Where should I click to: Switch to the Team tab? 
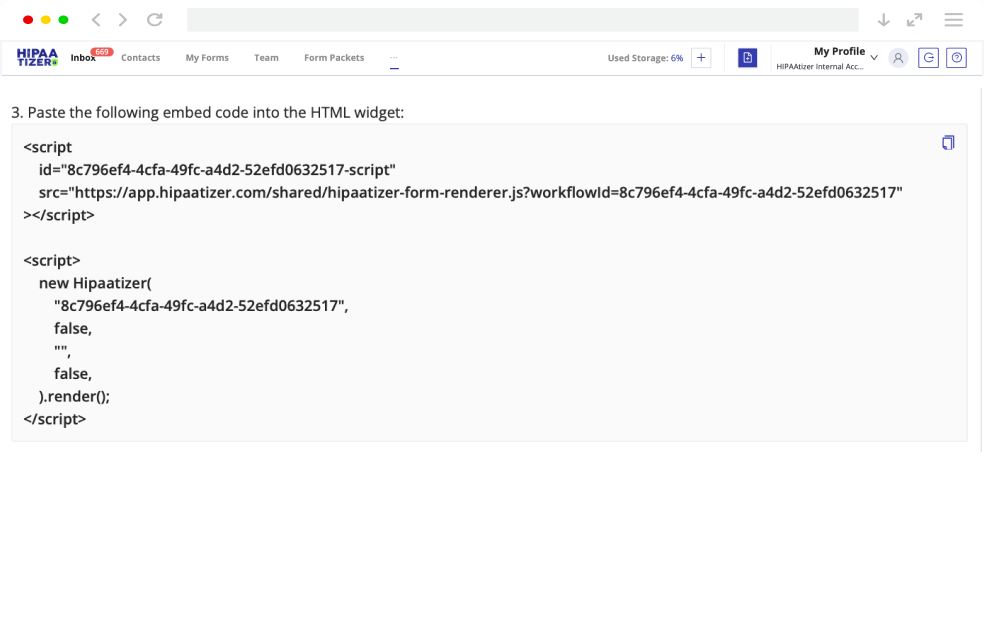(x=266, y=58)
